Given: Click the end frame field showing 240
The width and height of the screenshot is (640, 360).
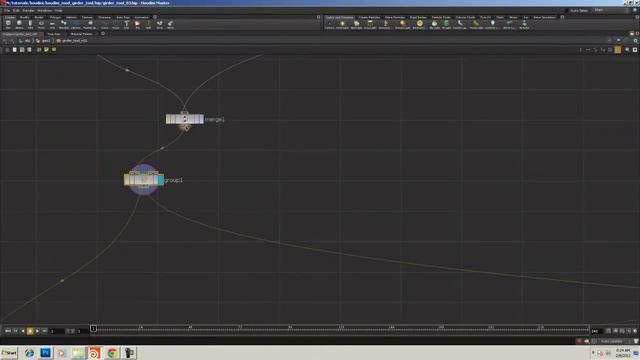Looking at the screenshot, I should (x=596, y=331).
